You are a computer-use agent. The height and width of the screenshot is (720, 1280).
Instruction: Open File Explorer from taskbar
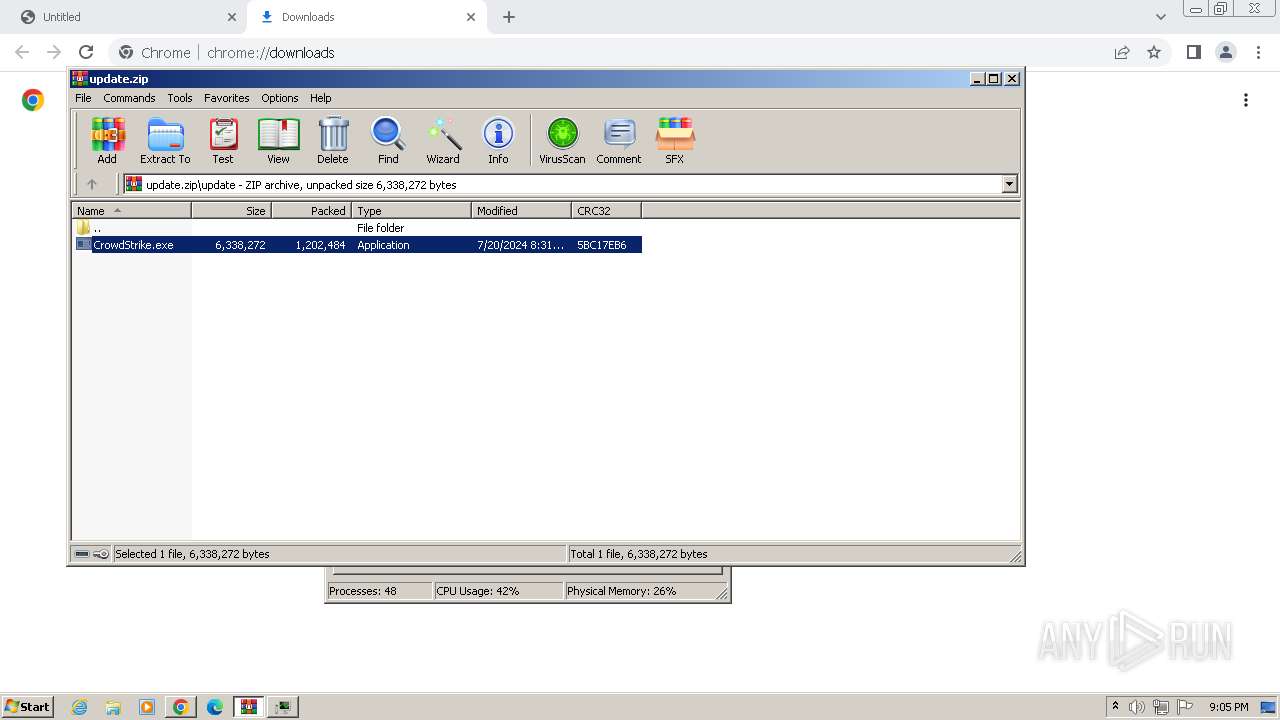[113, 707]
